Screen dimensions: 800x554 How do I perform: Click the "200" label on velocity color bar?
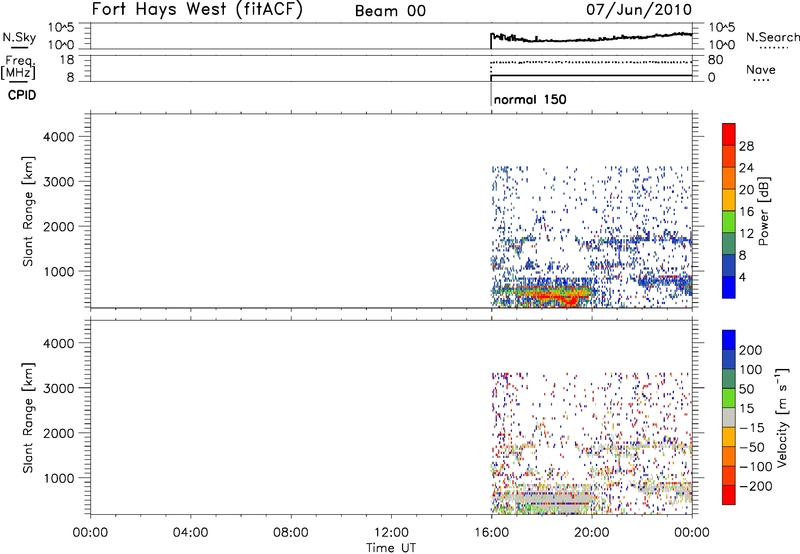point(751,350)
